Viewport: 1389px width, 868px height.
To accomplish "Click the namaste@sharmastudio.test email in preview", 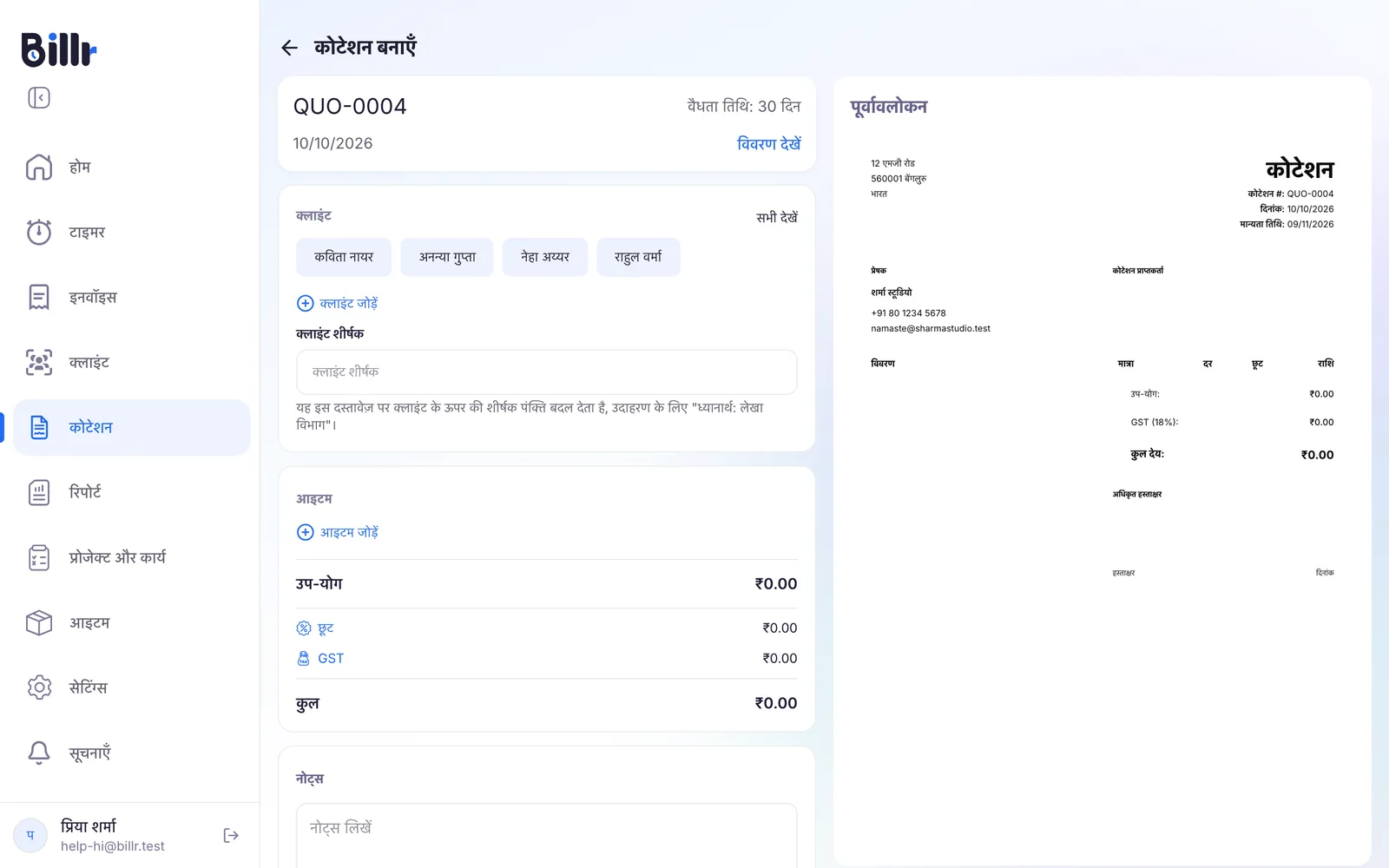I will (x=931, y=329).
